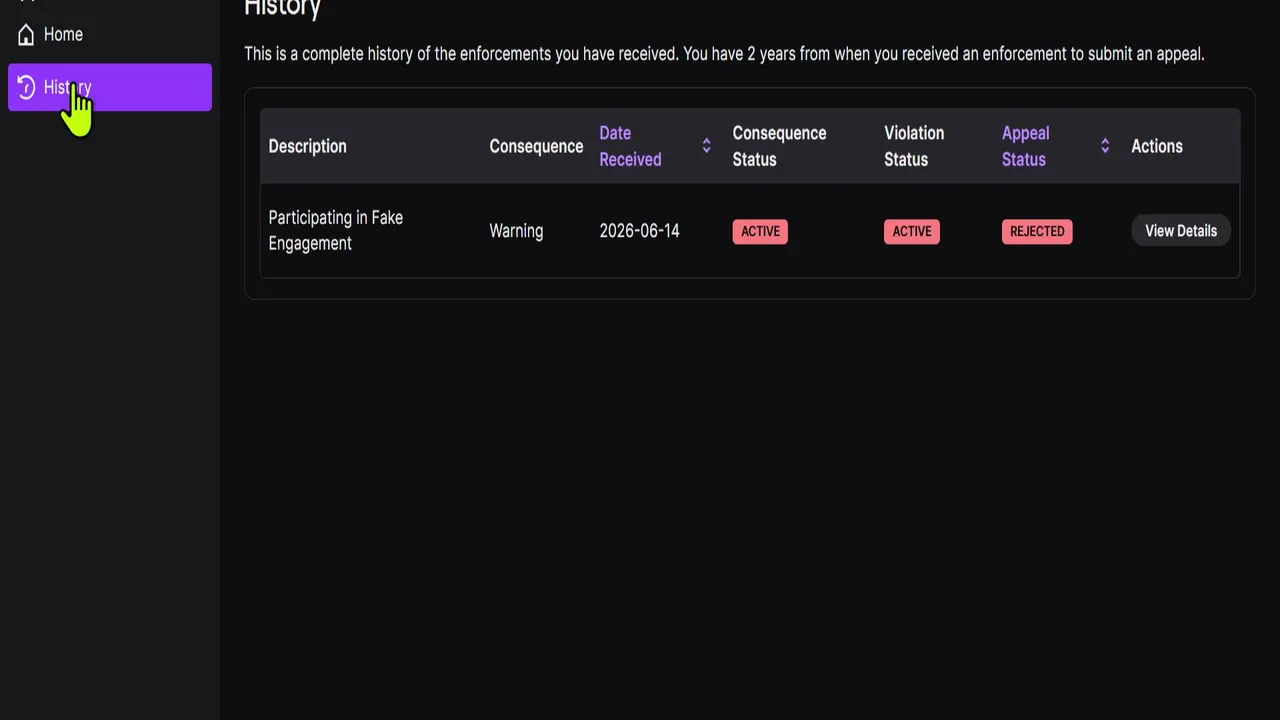The height and width of the screenshot is (720, 1280).
Task: Select 'Participating in Fake Engagement' description
Action: [x=336, y=231]
